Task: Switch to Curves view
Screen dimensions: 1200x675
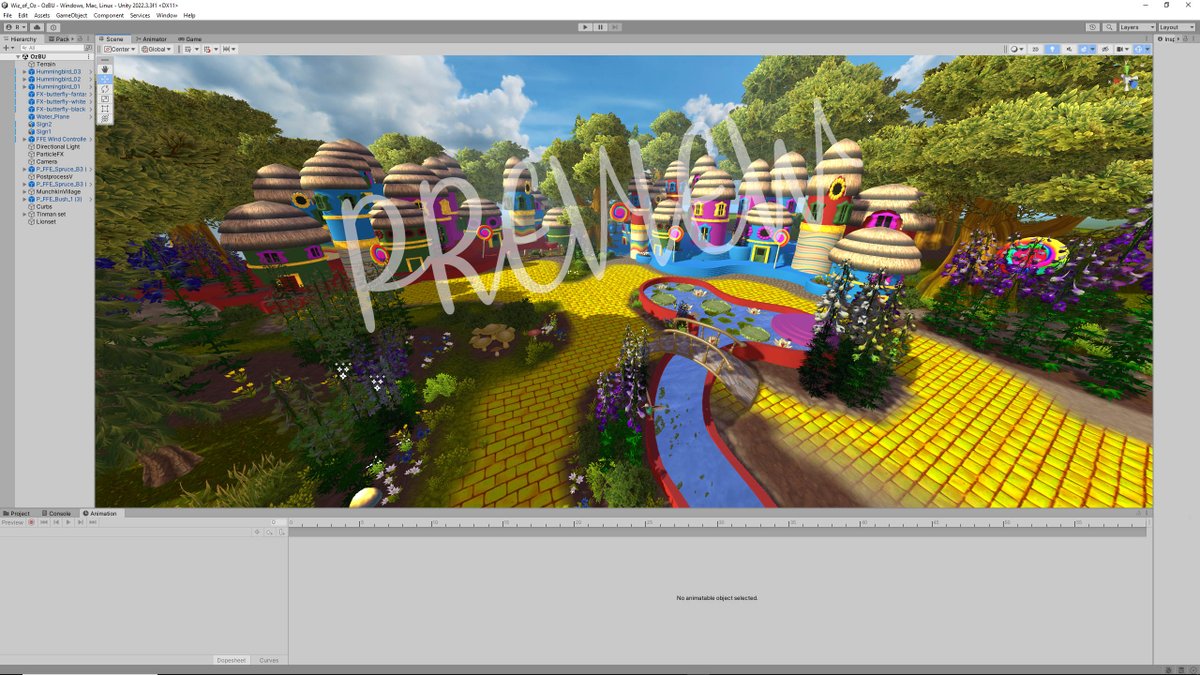Action: click(x=269, y=660)
